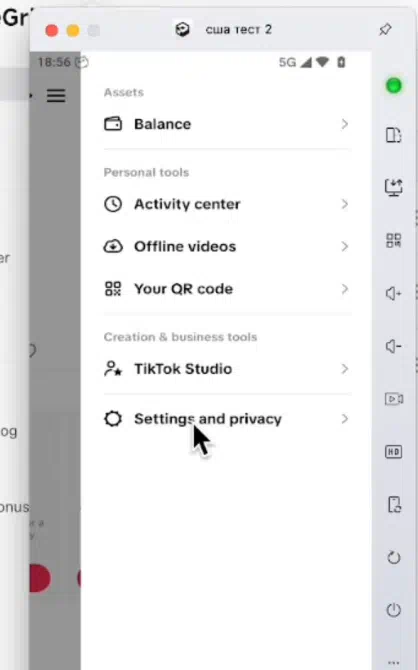Viewport: 418px width, 670px height.
Task: Open Offline videos entry
Action: (x=227, y=247)
